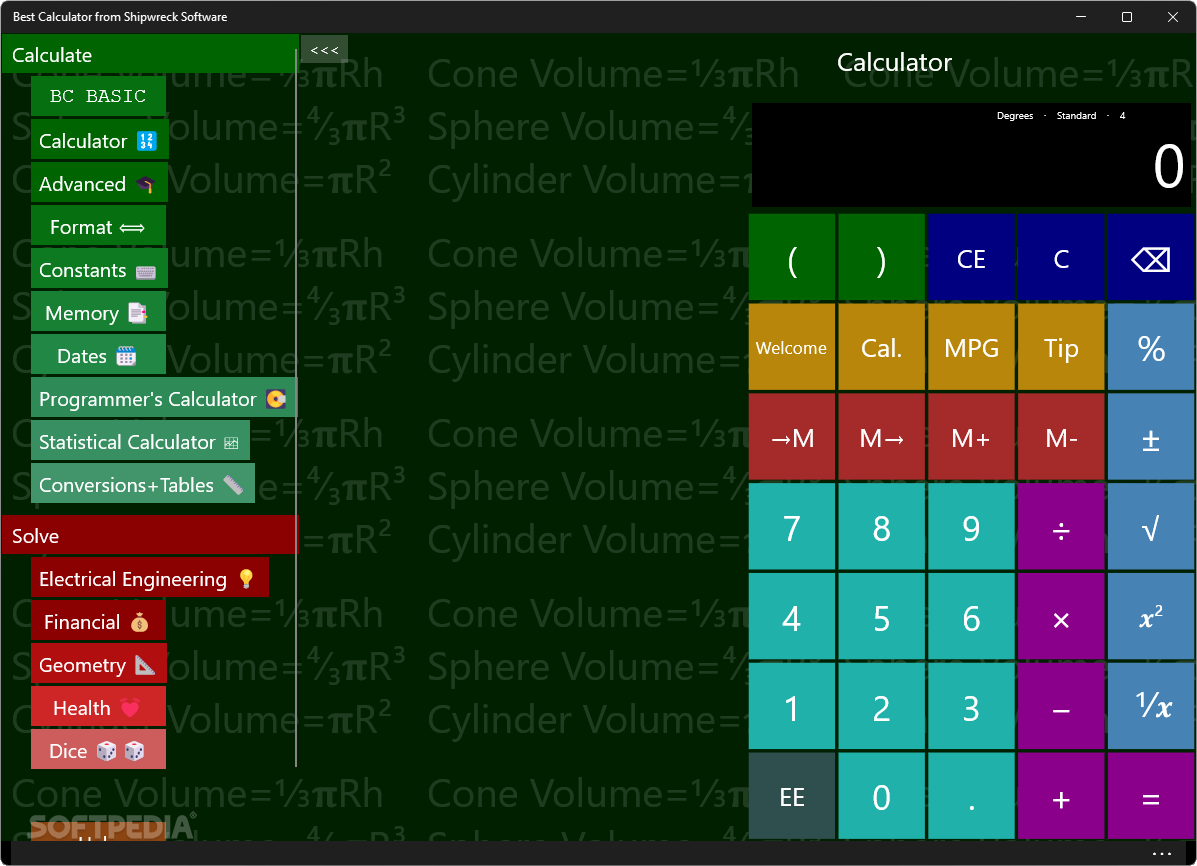Click digit 7 key
Image resolution: width=1197 pixels, height=866 pixels.
pos(792,527)
